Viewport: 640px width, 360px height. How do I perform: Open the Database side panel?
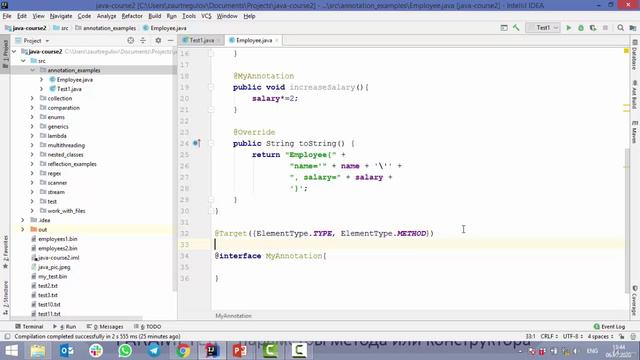[x=635, y=55]
